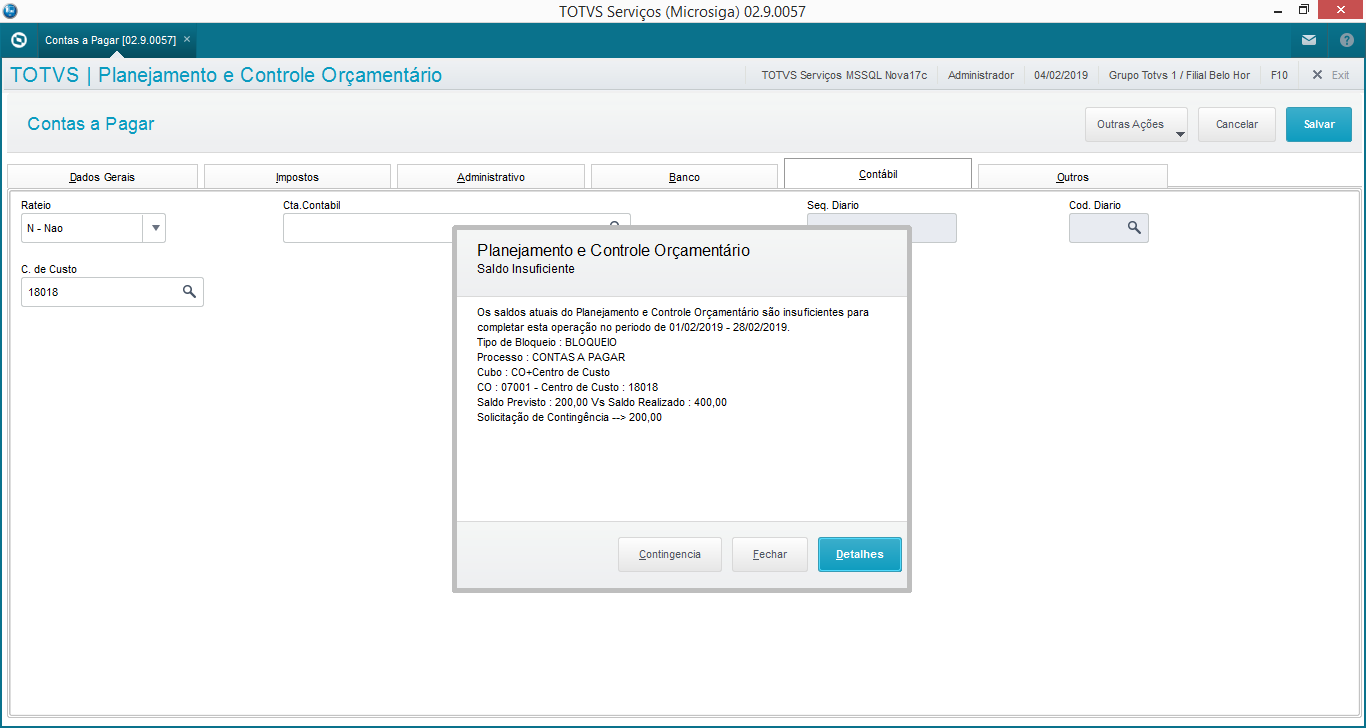
Task: Click the 'Cubo : CO+Centro de Custo' line
Action: pos(544,372)
